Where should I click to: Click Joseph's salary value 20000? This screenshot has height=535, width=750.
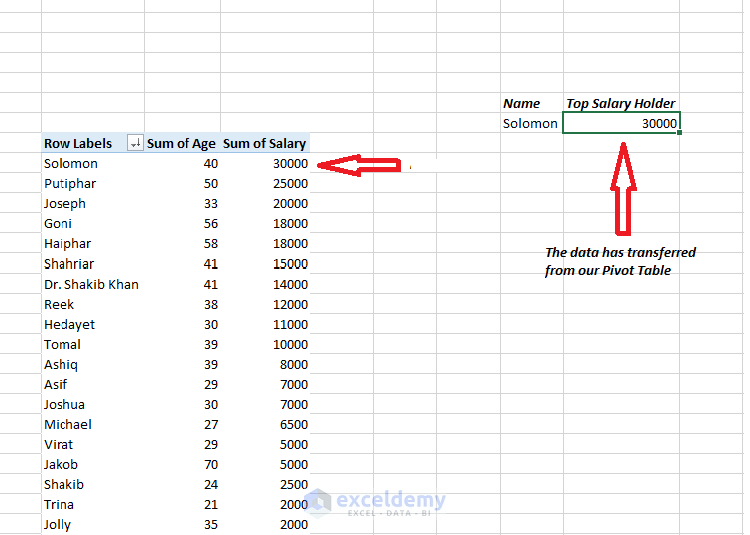point(290,204)
